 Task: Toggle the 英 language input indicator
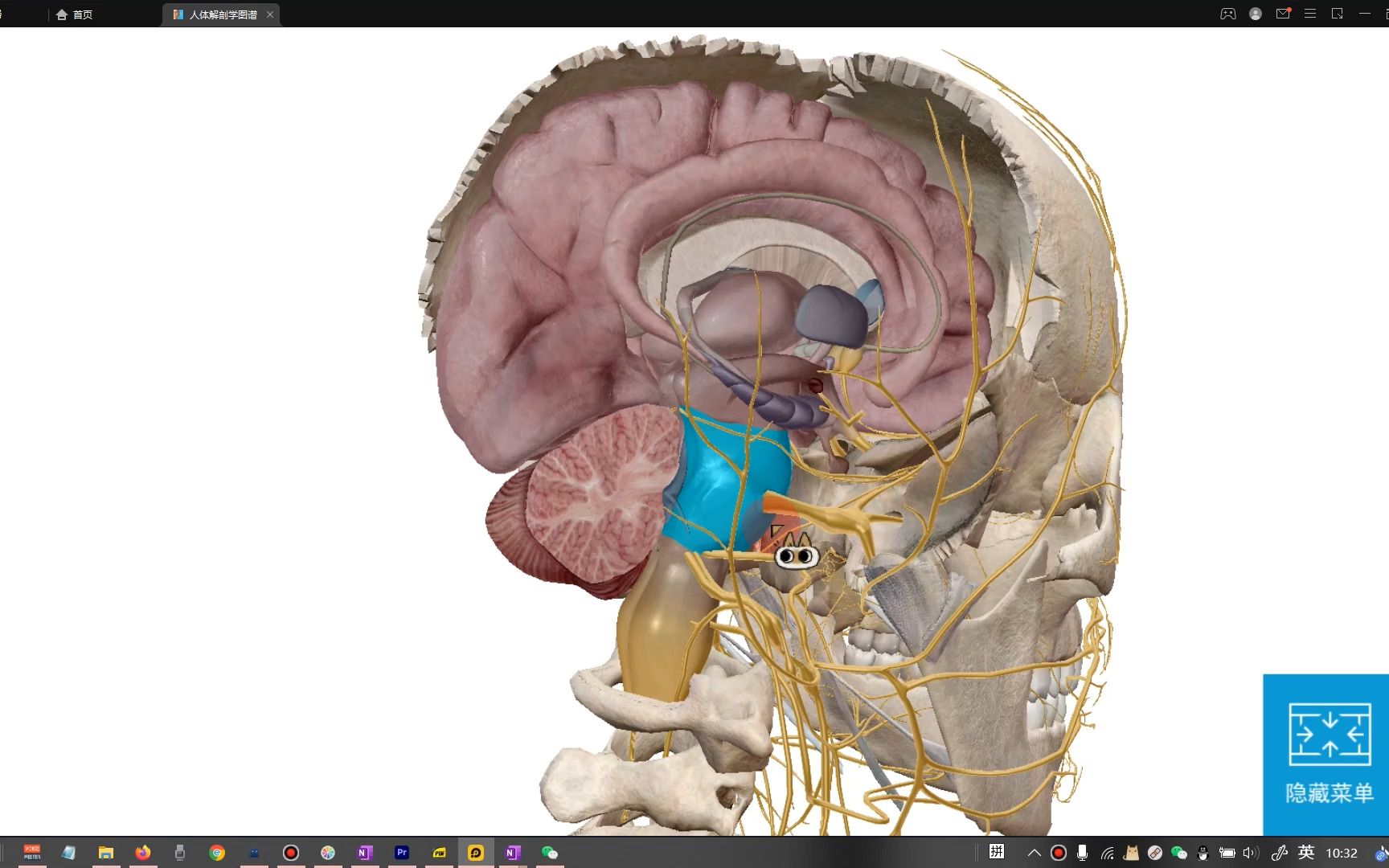[1306, 852]
